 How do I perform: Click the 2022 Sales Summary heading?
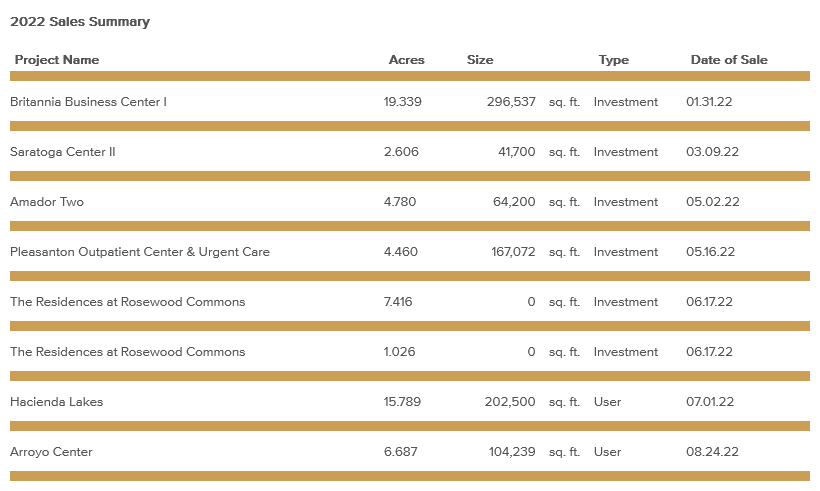pos(80,22)
